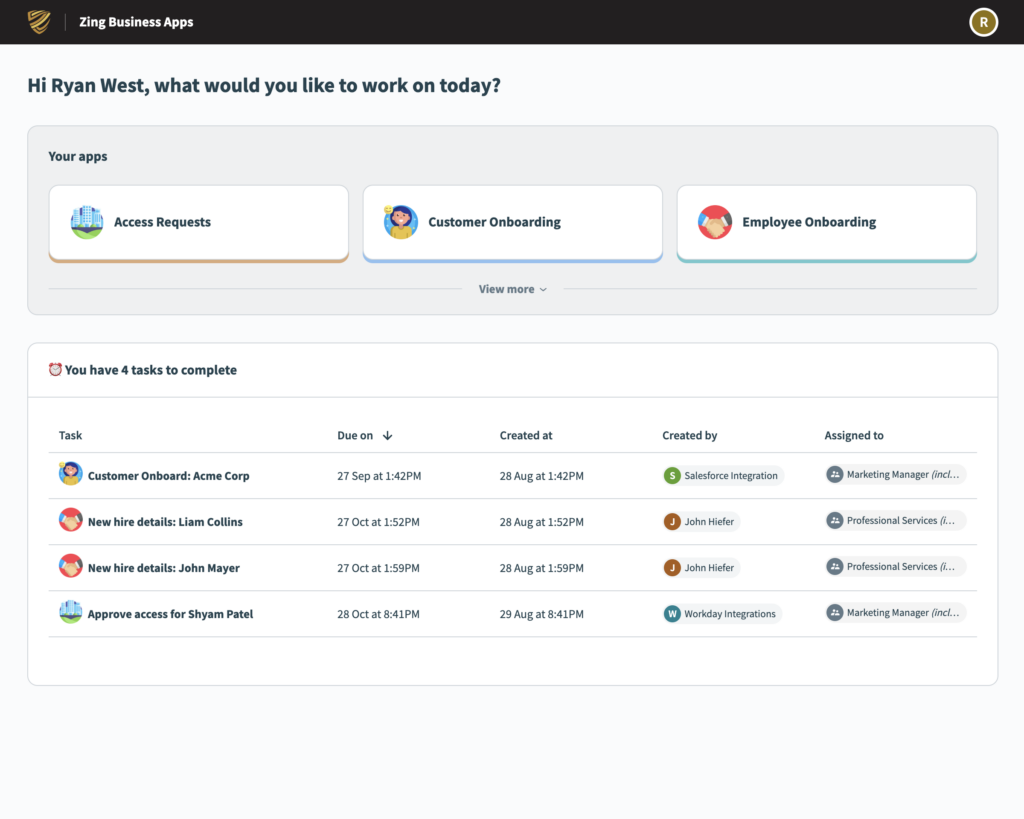1024x819 pixels.
Task: Click the Zing shield logo
Action: click(38, 21)
